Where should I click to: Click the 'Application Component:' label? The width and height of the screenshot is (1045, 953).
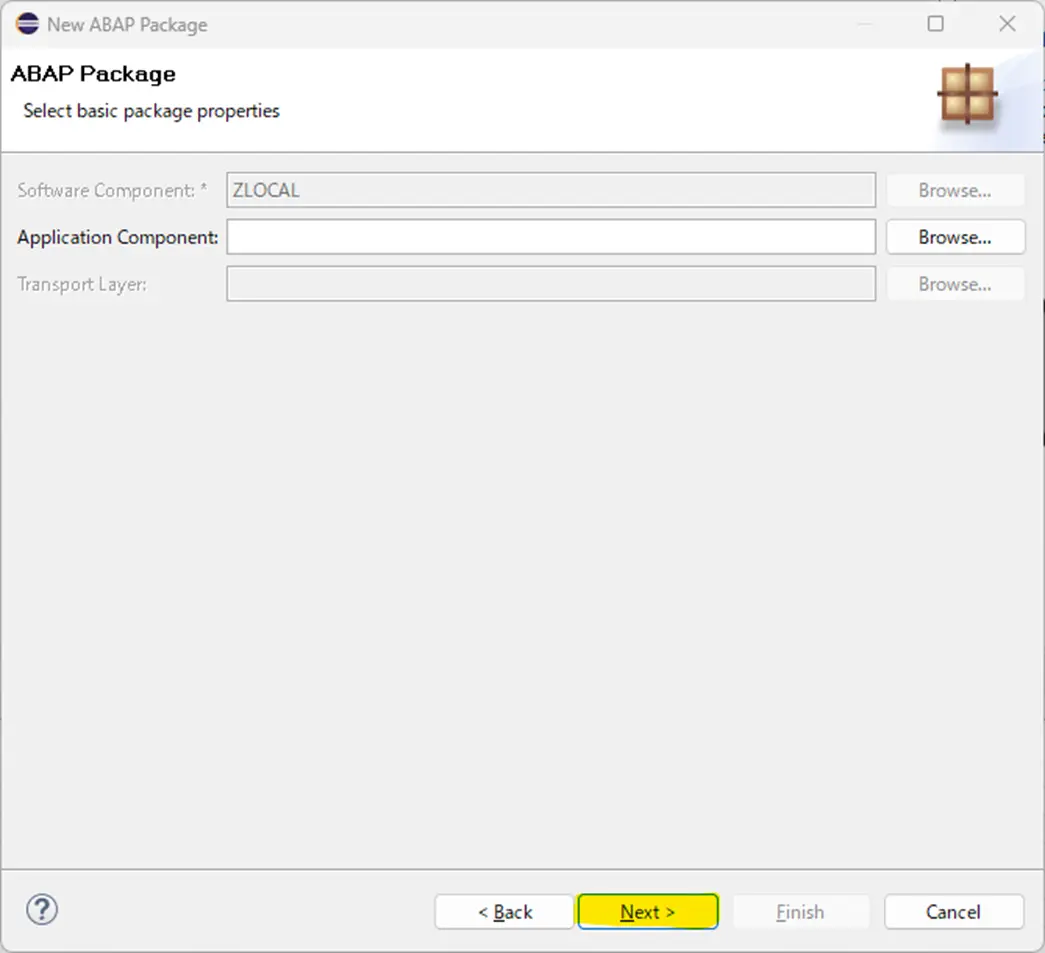pyautogui.click(x=118, y=237)
